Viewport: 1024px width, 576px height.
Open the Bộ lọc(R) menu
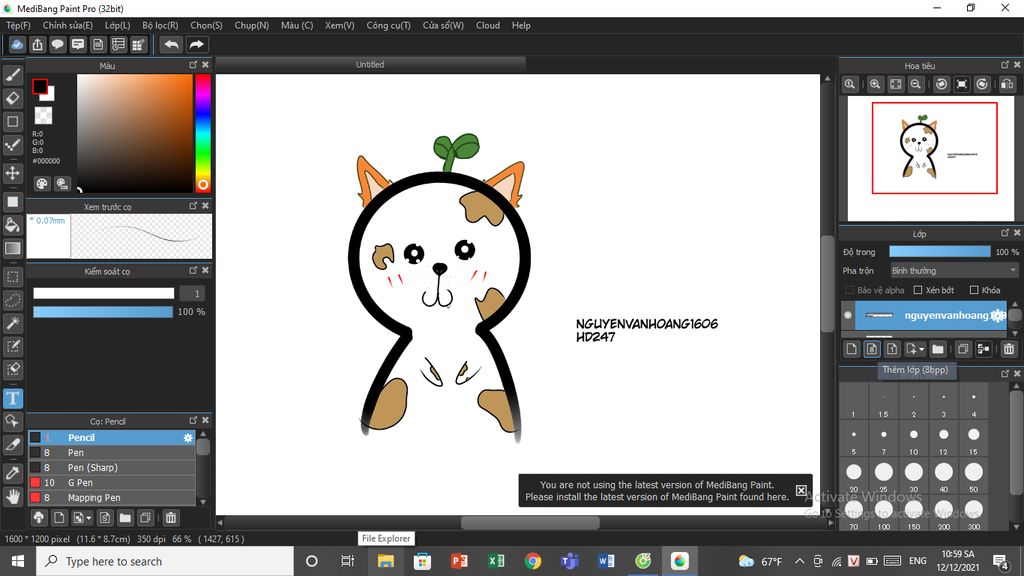[160, 25]
